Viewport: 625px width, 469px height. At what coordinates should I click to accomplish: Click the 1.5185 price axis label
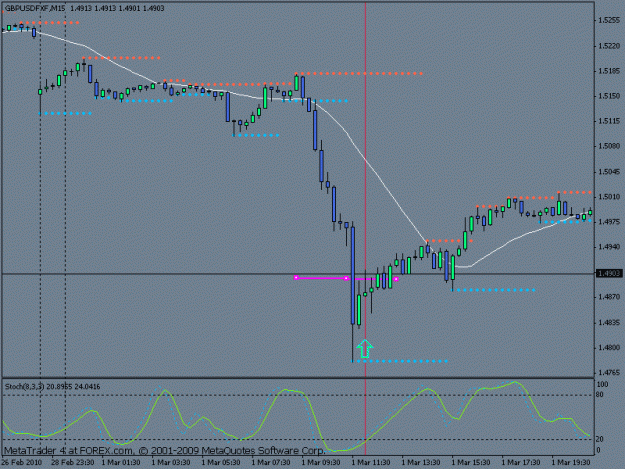(609, 71)
